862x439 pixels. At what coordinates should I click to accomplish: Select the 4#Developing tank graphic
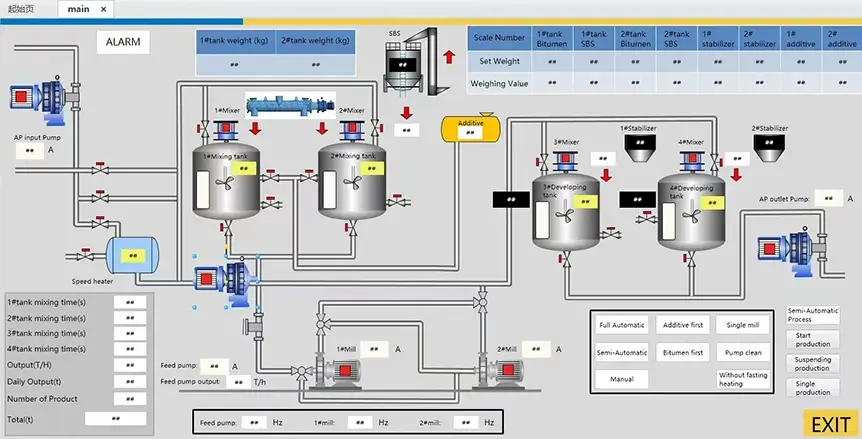[x=691, y=210]
